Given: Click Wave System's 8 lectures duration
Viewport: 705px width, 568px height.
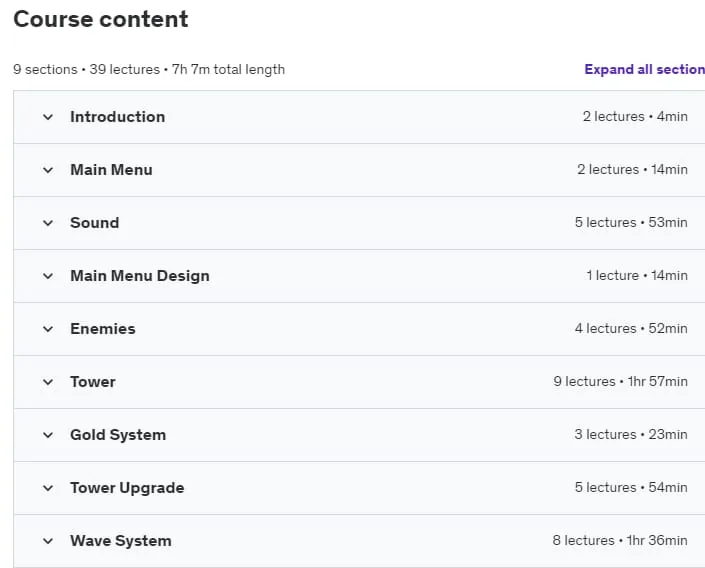Looking at the screenshot, I should tap(620, 540).
